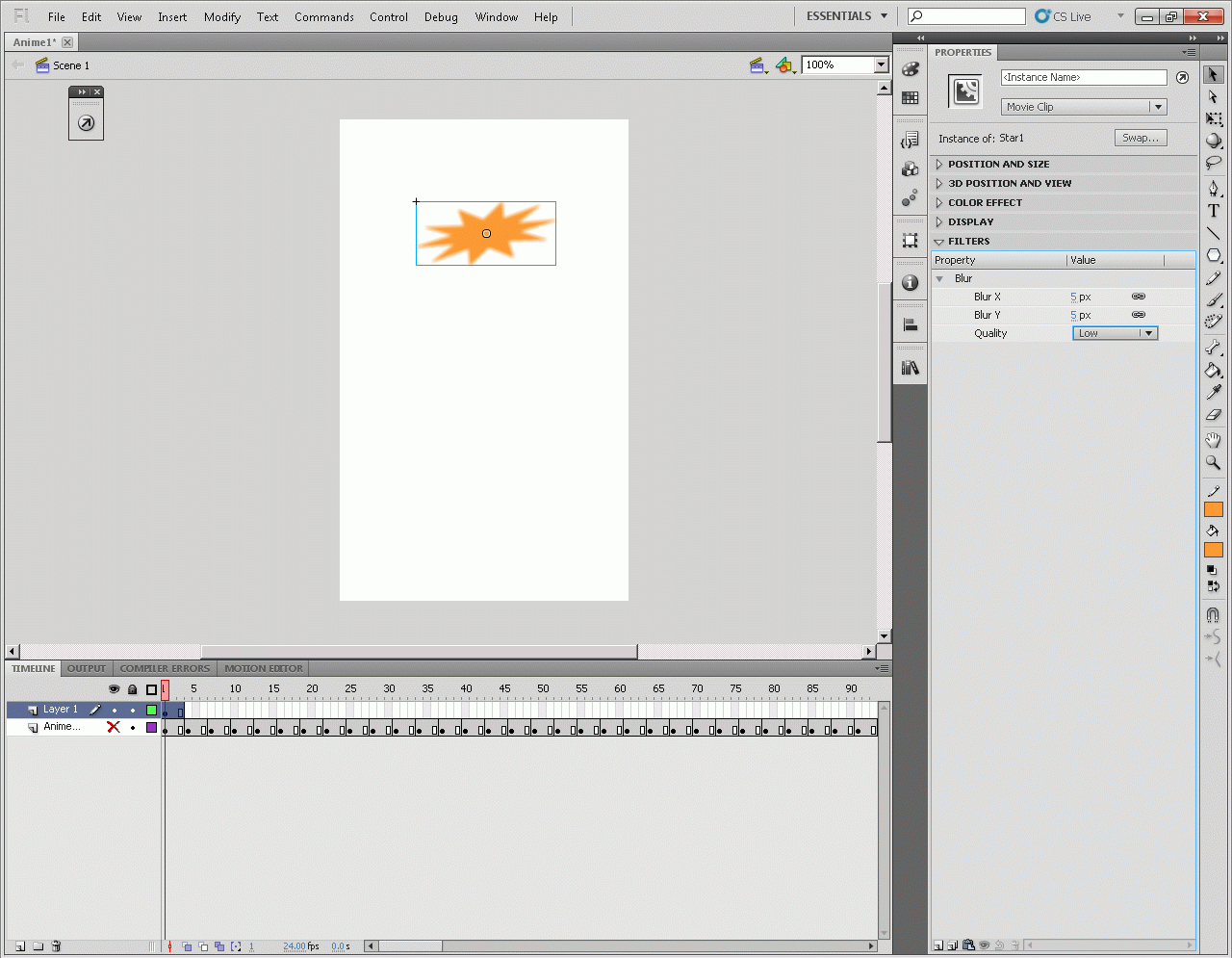This screenshot has width=1232, height=958.
Task: Click the Delete layer trash icon
Action: pyautogui.click(x=56, y=946)
